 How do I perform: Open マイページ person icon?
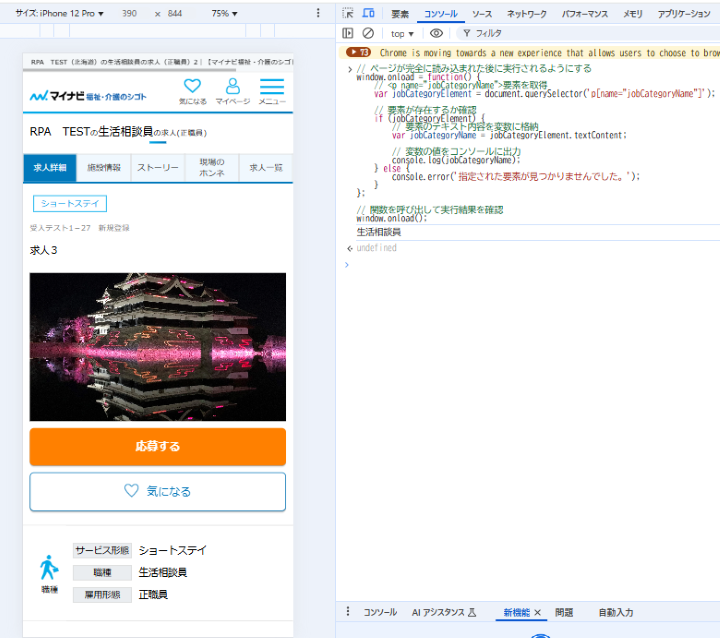[x=233, y=91]
